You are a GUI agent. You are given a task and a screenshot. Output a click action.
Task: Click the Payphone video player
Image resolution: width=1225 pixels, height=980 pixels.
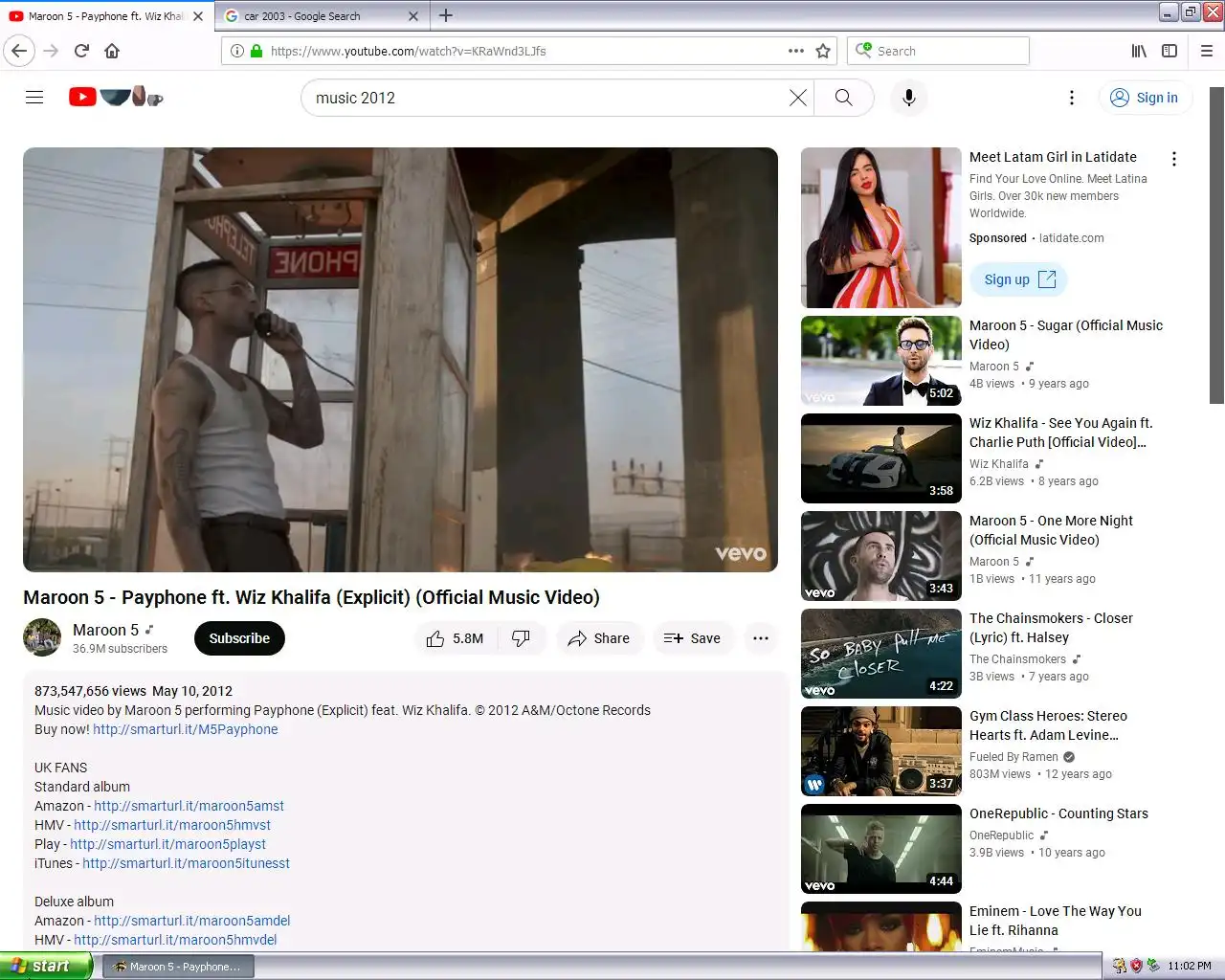(400, 360)
